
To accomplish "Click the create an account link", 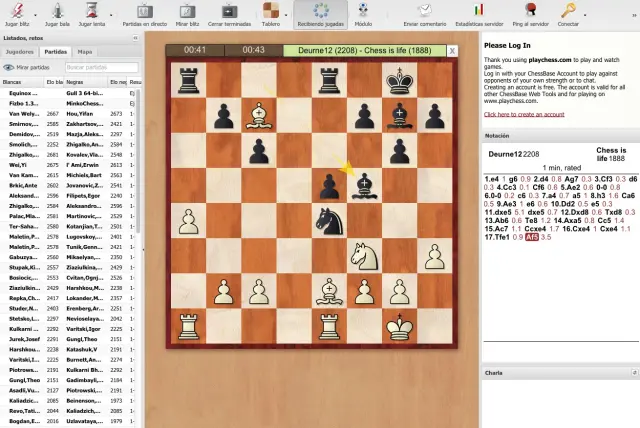I will pyautogui.click(x=524, y=114).
